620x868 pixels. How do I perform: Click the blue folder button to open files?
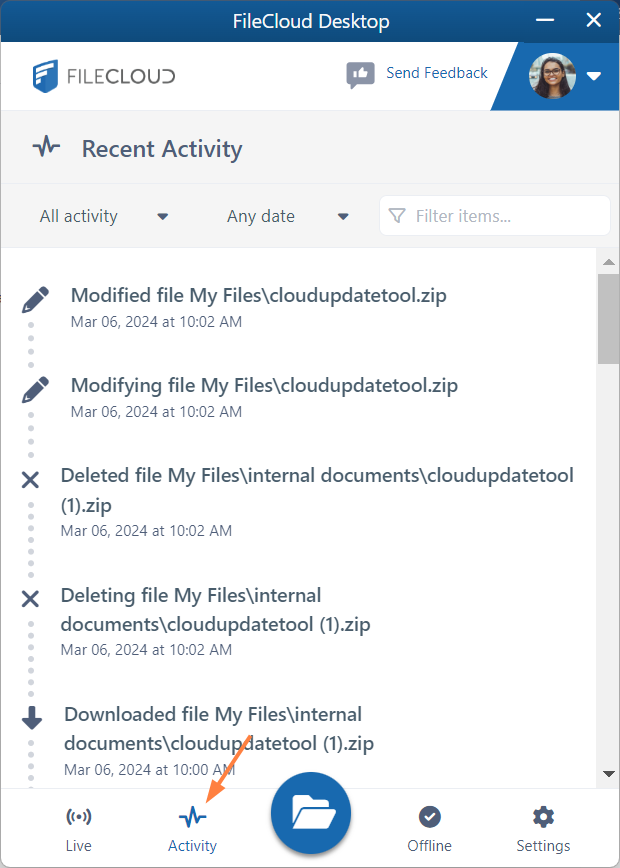310,813
